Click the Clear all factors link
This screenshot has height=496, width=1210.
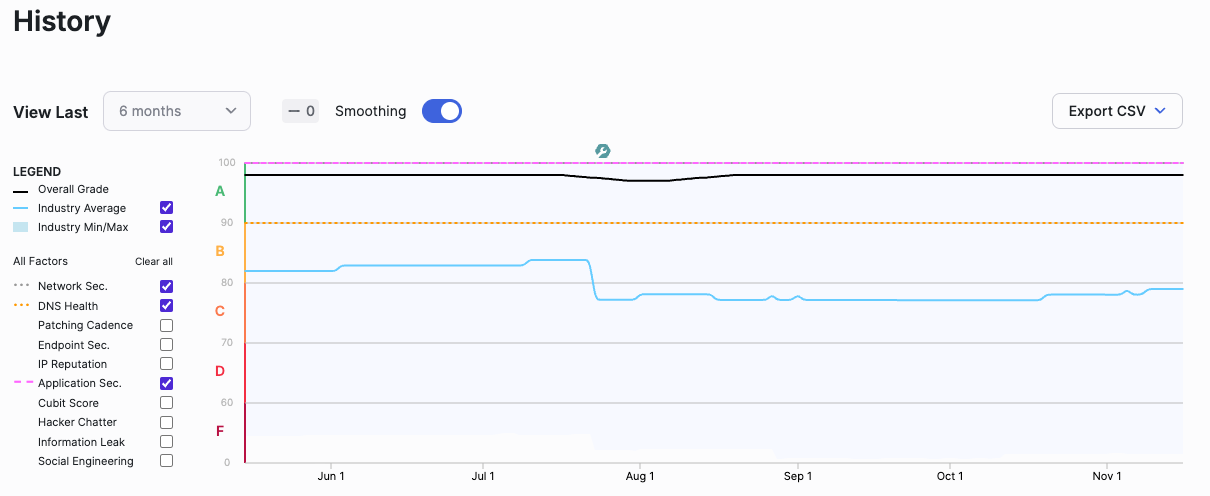point(154,262)
